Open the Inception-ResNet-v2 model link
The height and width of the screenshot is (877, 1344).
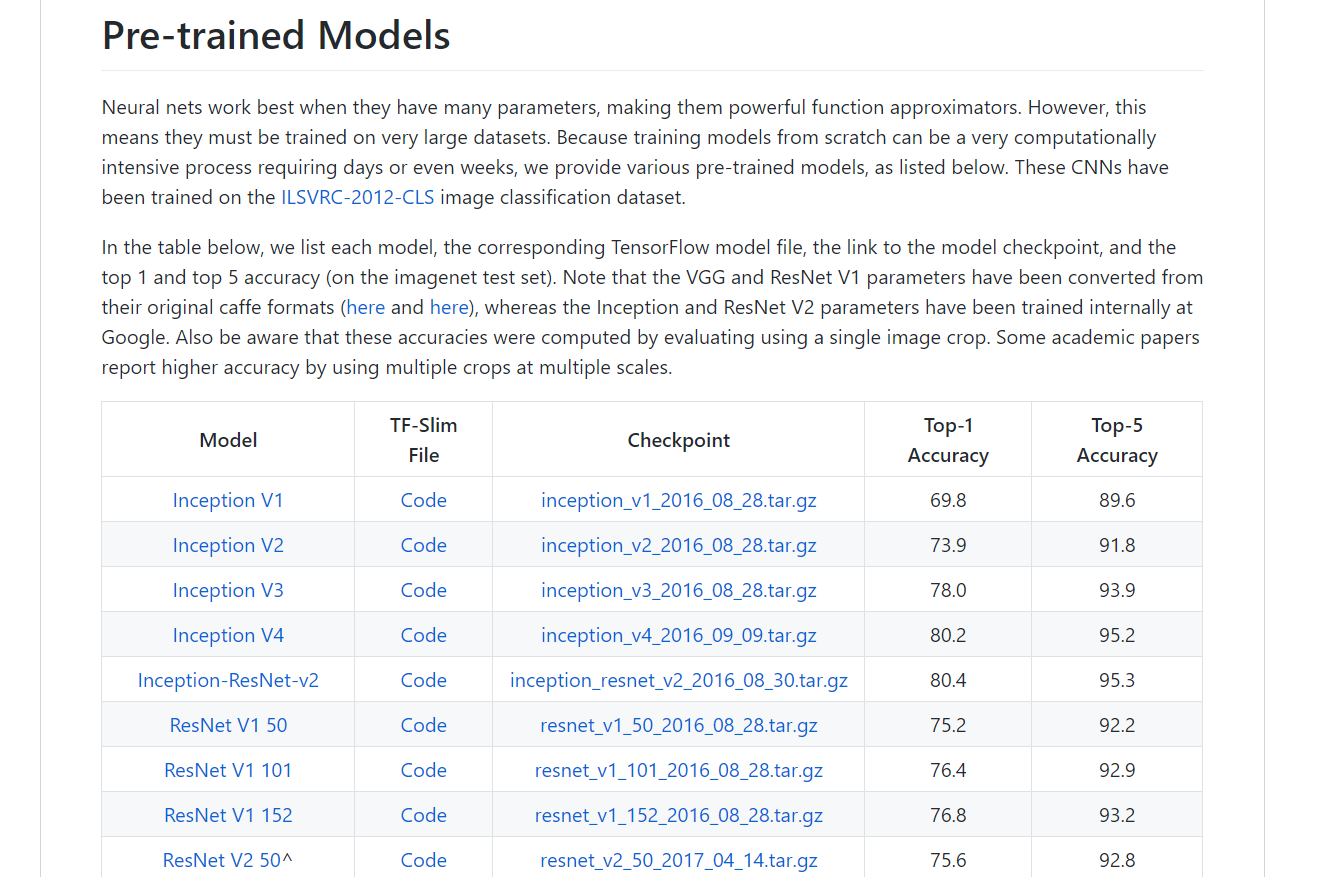(x=228, y=680)
